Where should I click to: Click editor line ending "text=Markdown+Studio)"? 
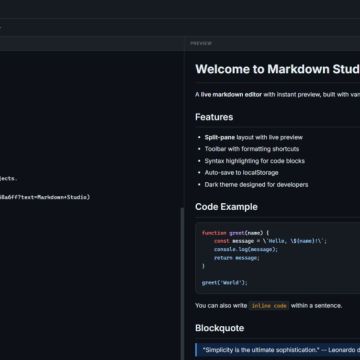tap(45, 197)
